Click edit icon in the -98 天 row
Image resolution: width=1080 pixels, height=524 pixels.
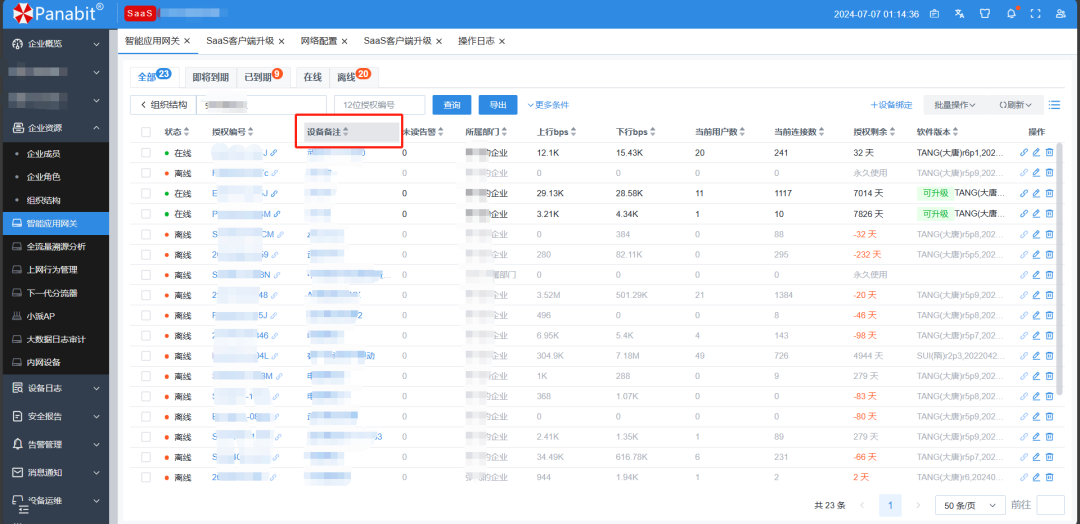pos(1036,335)
